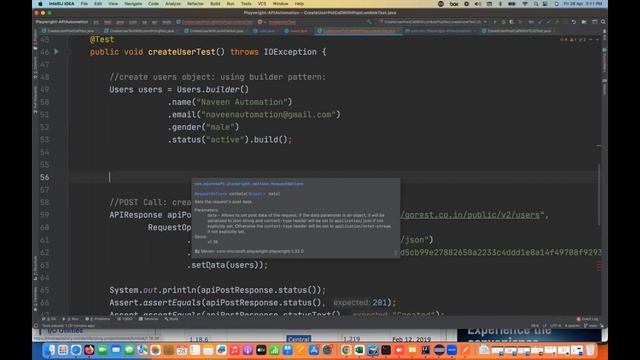The height and width of the screenshot is (360, 640).
Task: Click the @Test annotation text
Action: point(102,40)
